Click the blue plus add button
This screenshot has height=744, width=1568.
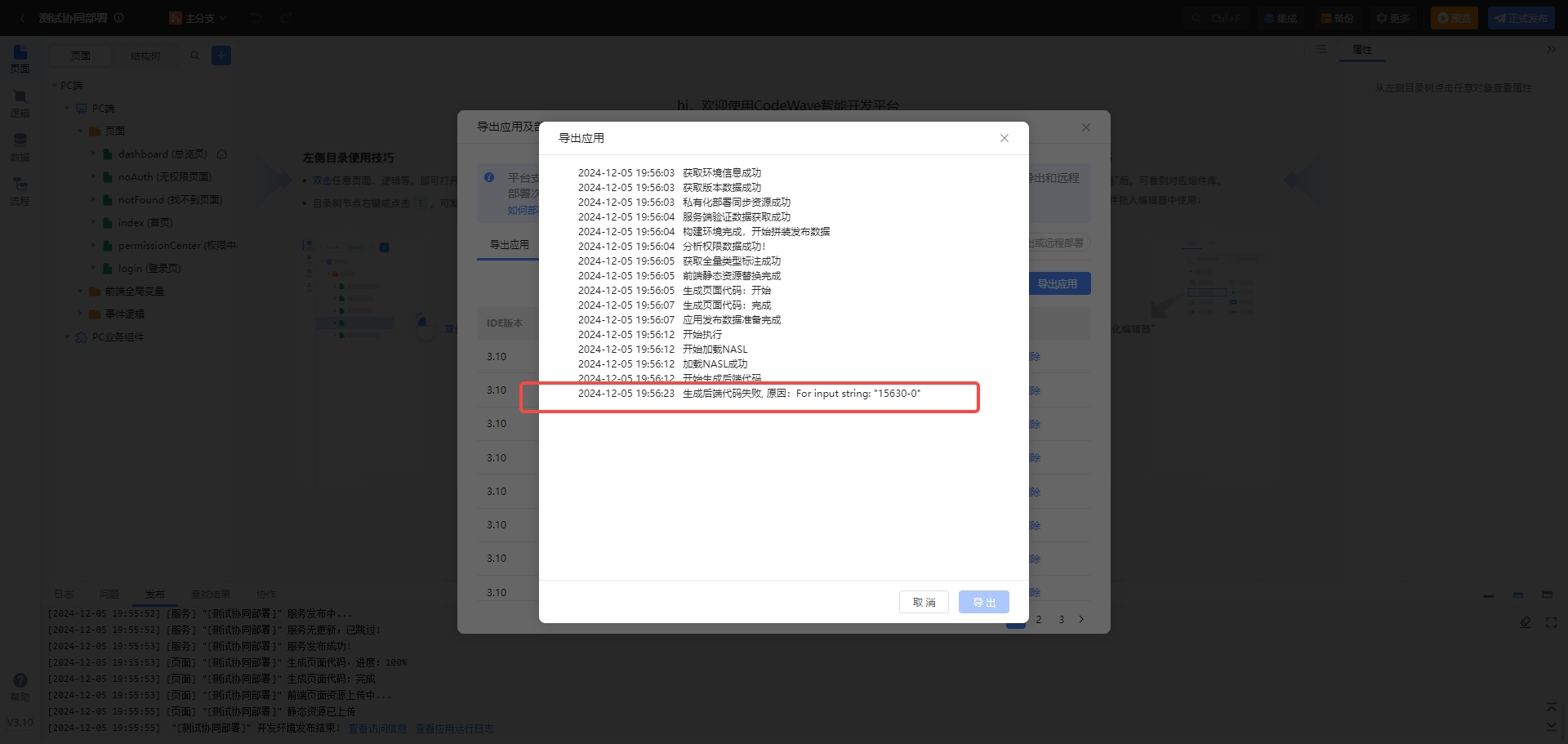(221, 56)
